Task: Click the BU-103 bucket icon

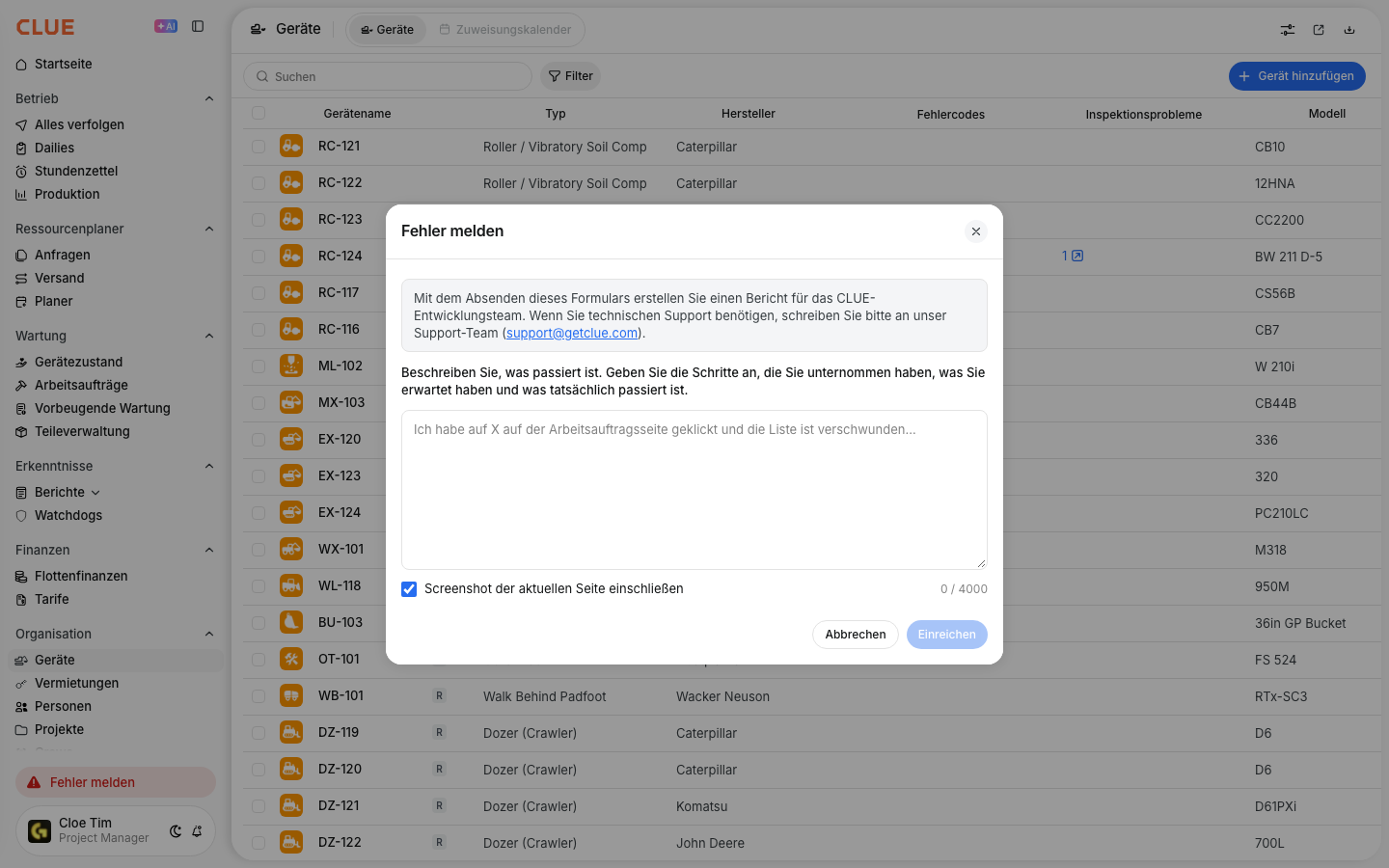Action: click(291, 622)
